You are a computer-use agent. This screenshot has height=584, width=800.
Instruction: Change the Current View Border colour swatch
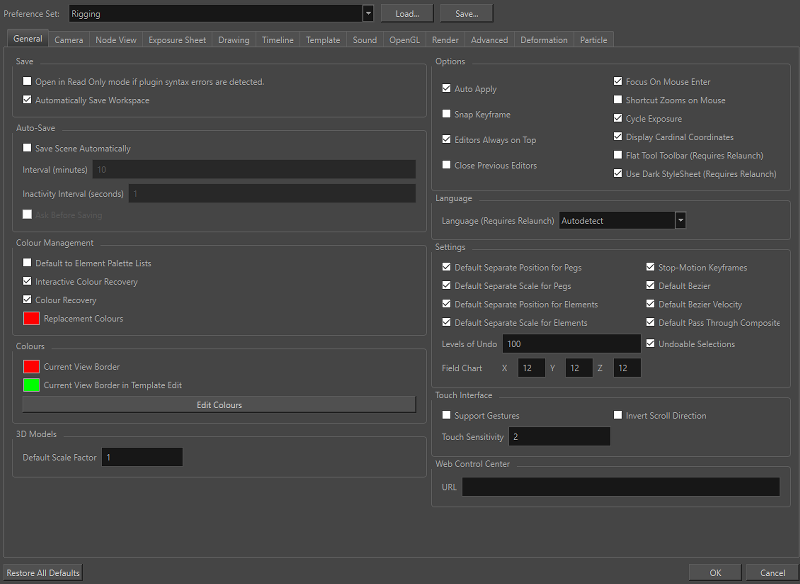coord(30,366)
